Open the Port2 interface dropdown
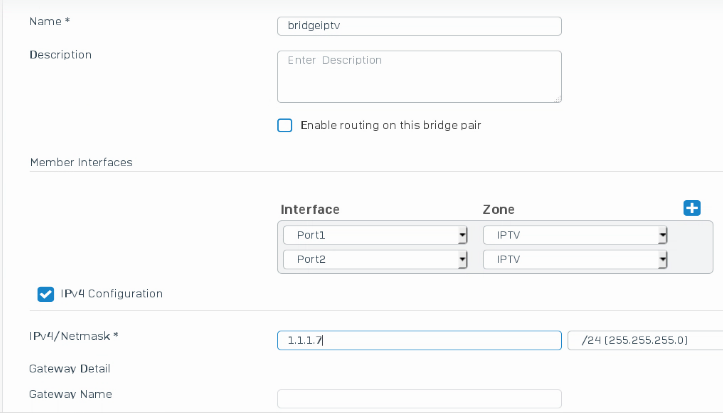The height and width of the screenshot is (413, 723). [x=375, y=259]
